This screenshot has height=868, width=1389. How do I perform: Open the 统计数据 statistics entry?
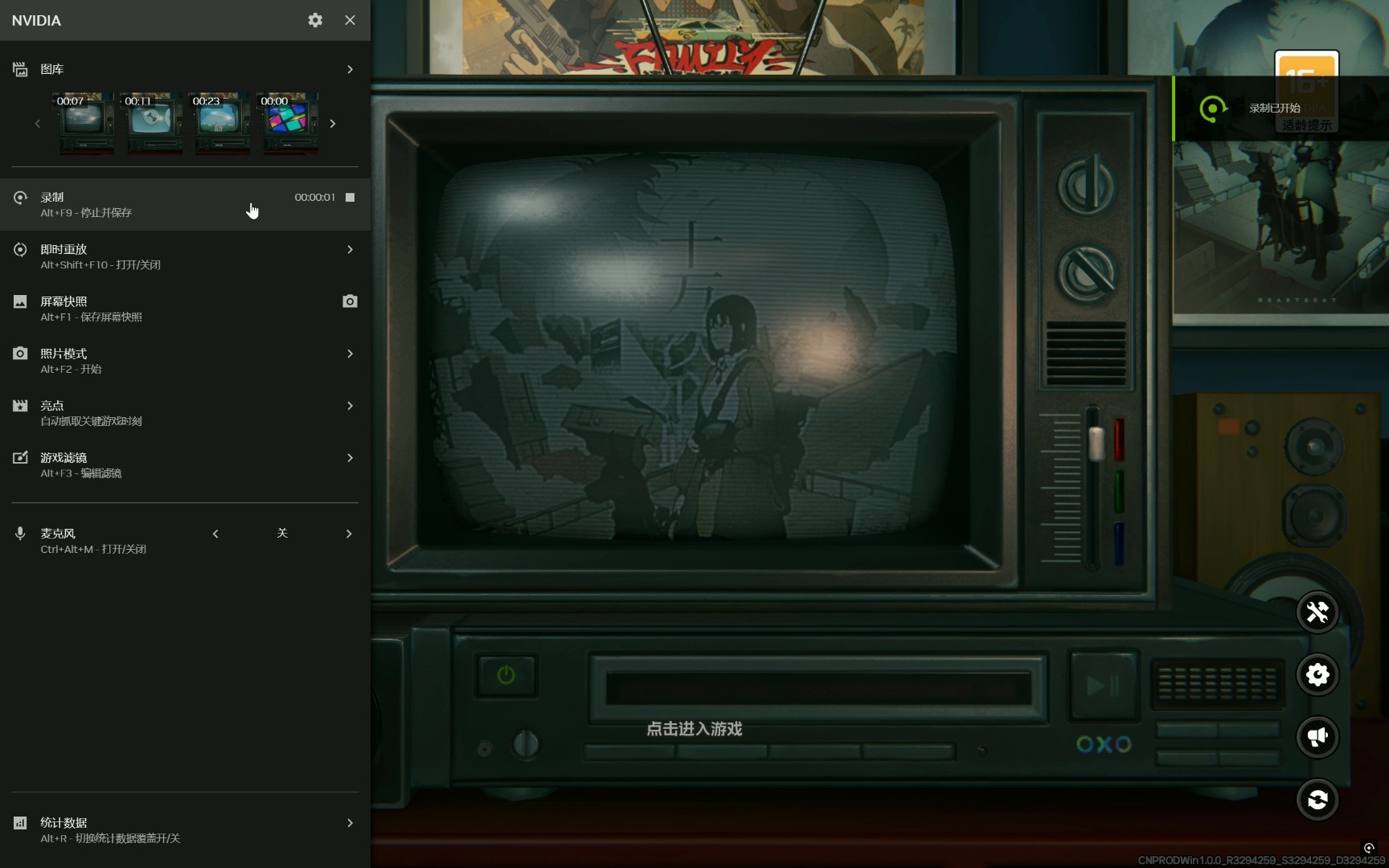(x=185, y=830)
